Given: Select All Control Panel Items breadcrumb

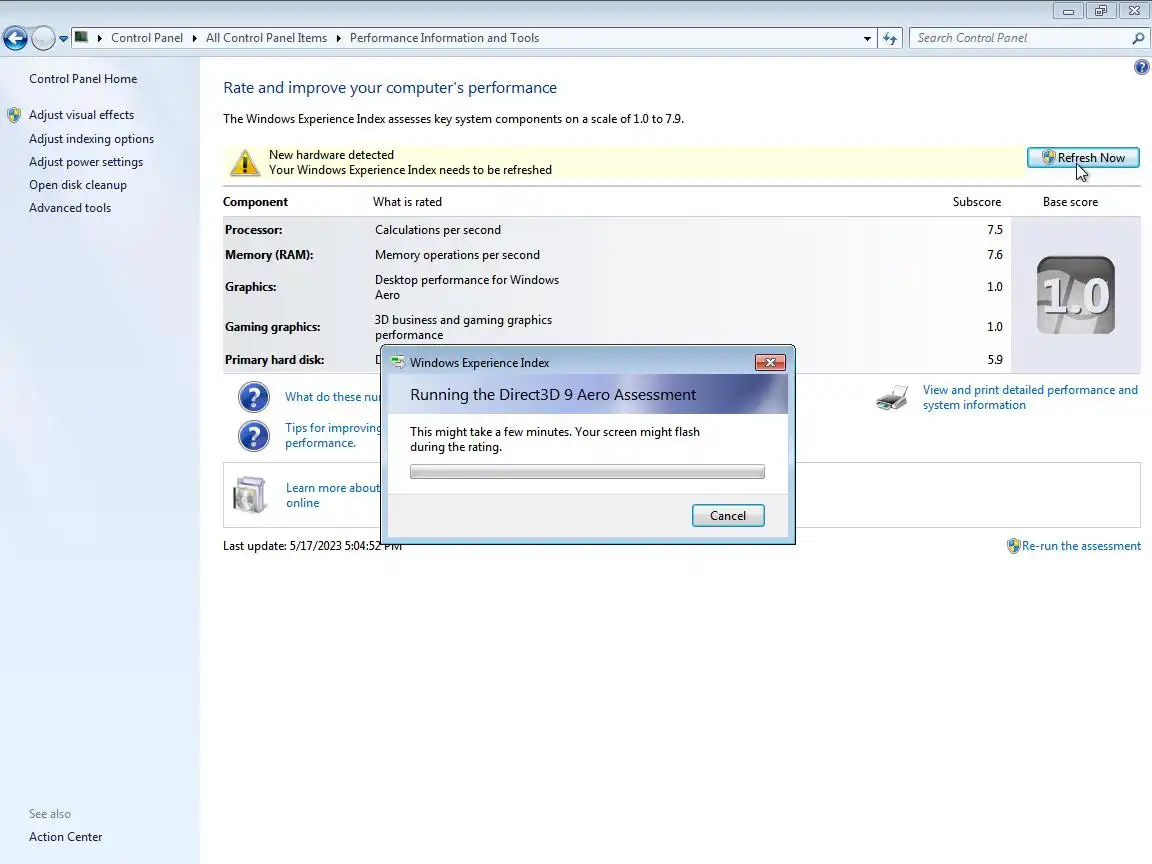Looking at the screenshot, I should click(x=266, y=38).
